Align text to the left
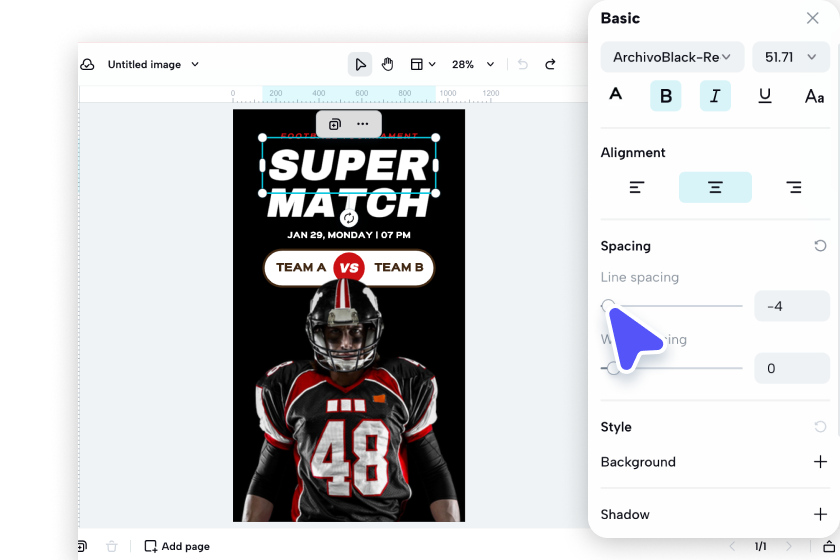Screen dimensions: 840x560 636,188
